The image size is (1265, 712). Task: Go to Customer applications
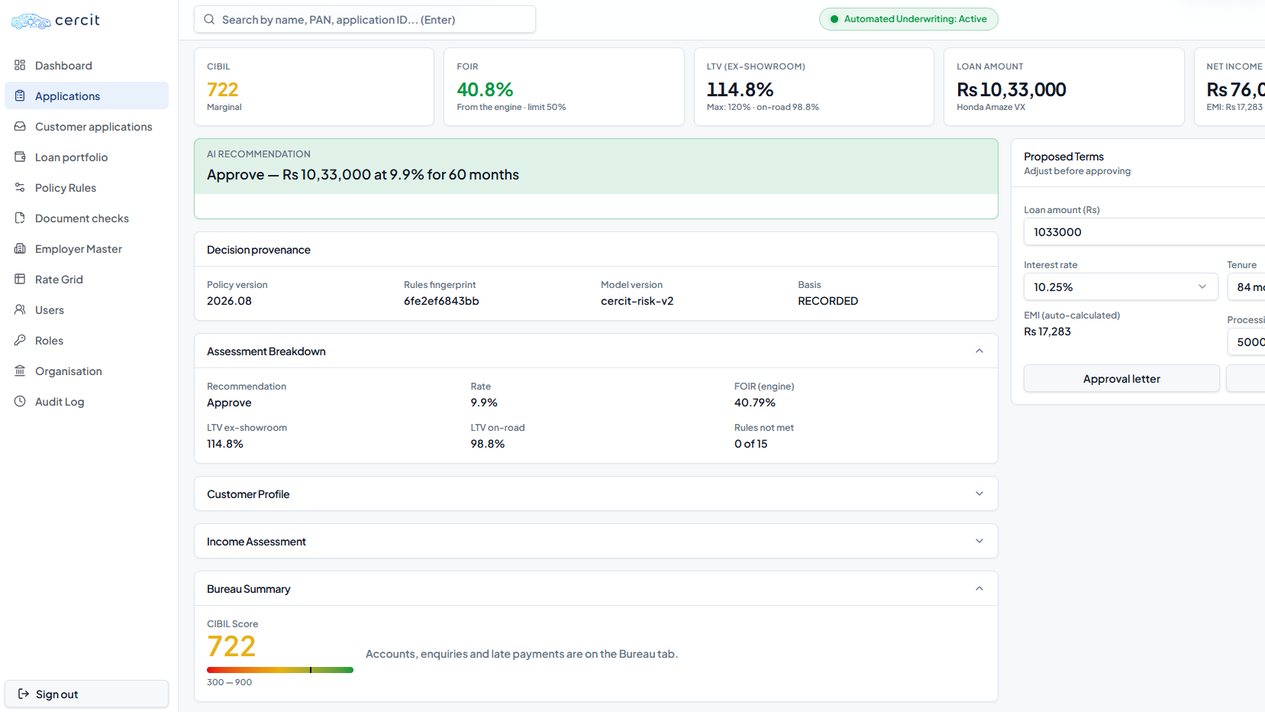86,127
